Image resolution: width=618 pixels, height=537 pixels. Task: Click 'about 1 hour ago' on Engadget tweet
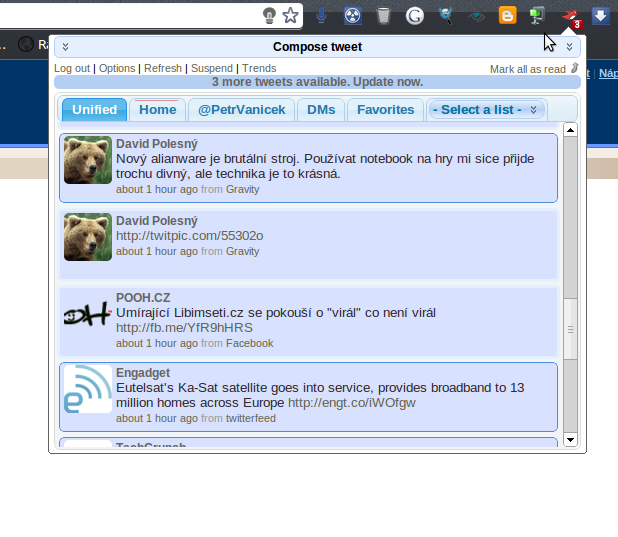coord(157,418)
